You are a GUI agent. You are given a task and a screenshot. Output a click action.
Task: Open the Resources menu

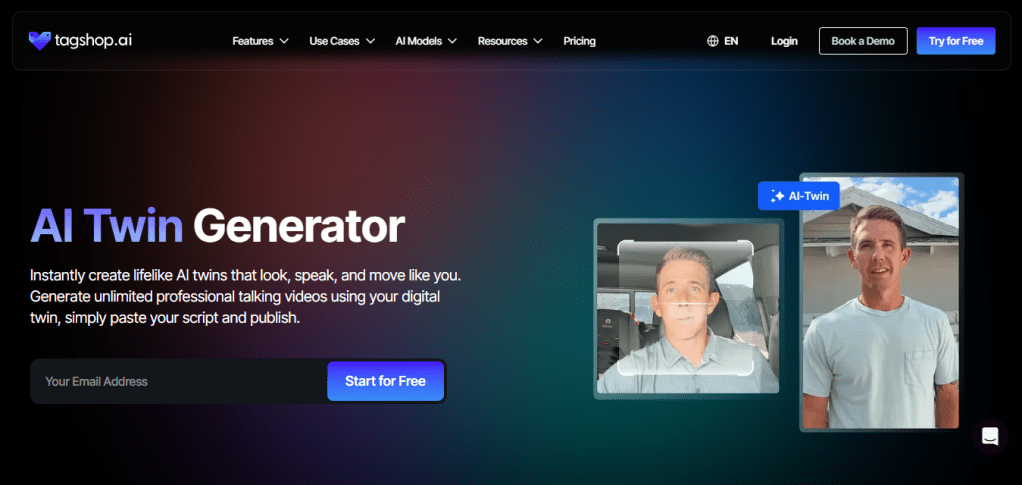tap(510, 41)
